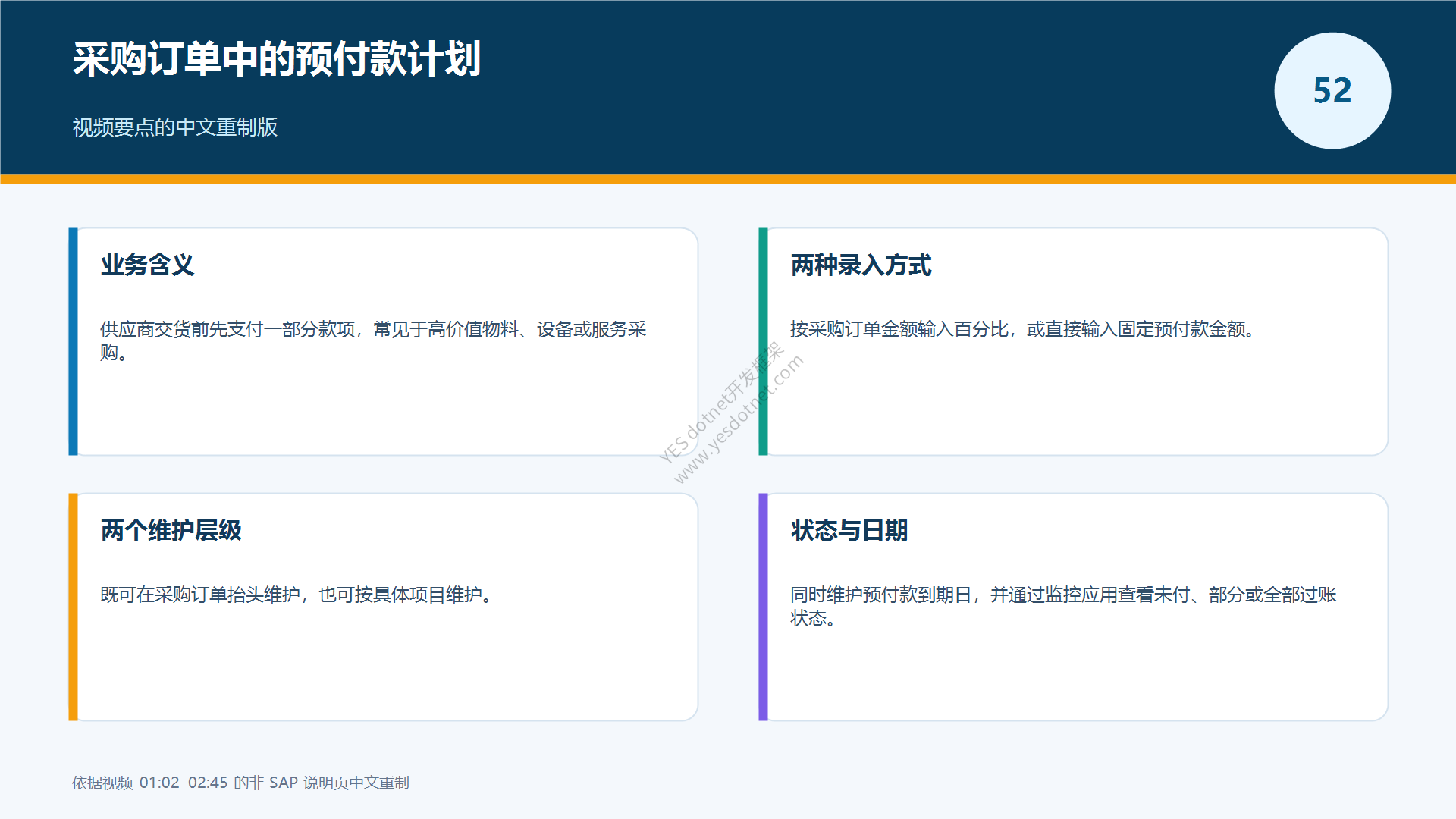
Task: Select the 业务含义 card heading
Action: (148, 265)
